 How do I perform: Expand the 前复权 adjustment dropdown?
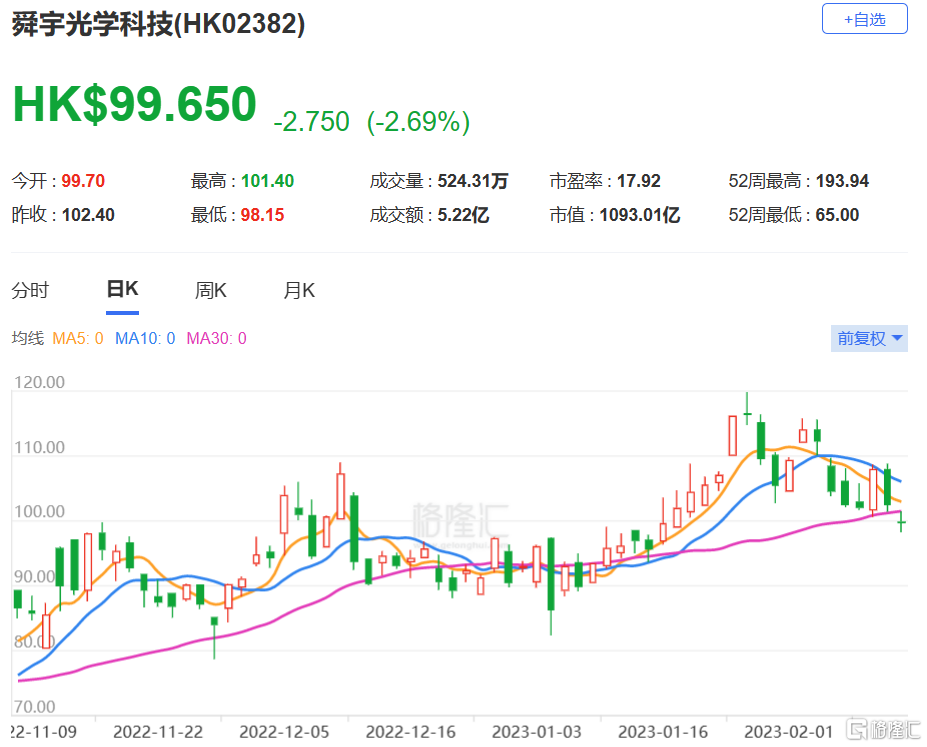(870, 339)
